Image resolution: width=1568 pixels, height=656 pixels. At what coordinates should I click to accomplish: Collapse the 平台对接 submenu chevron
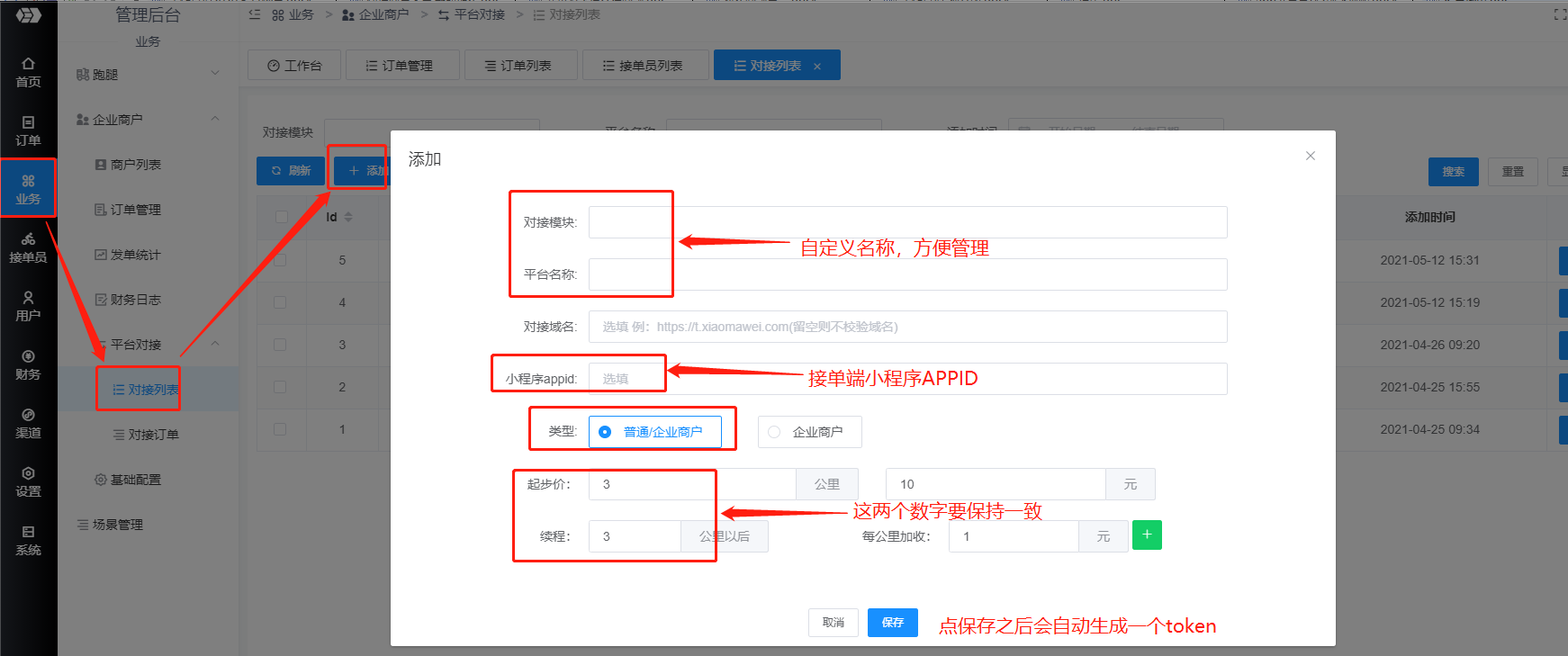click(215, 343)
